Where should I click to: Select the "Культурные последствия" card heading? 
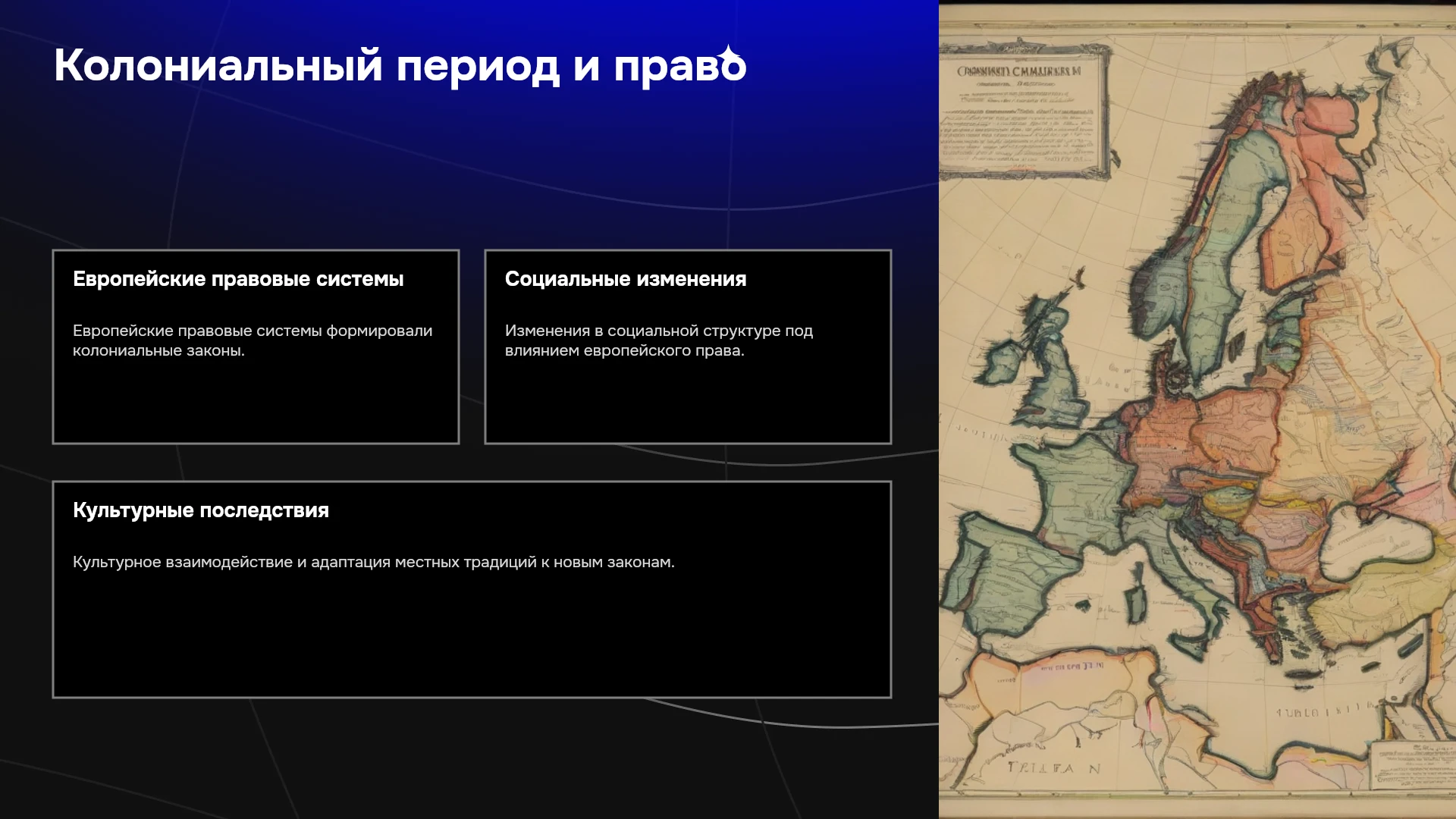pyautogui.click(x=201, y=510)
